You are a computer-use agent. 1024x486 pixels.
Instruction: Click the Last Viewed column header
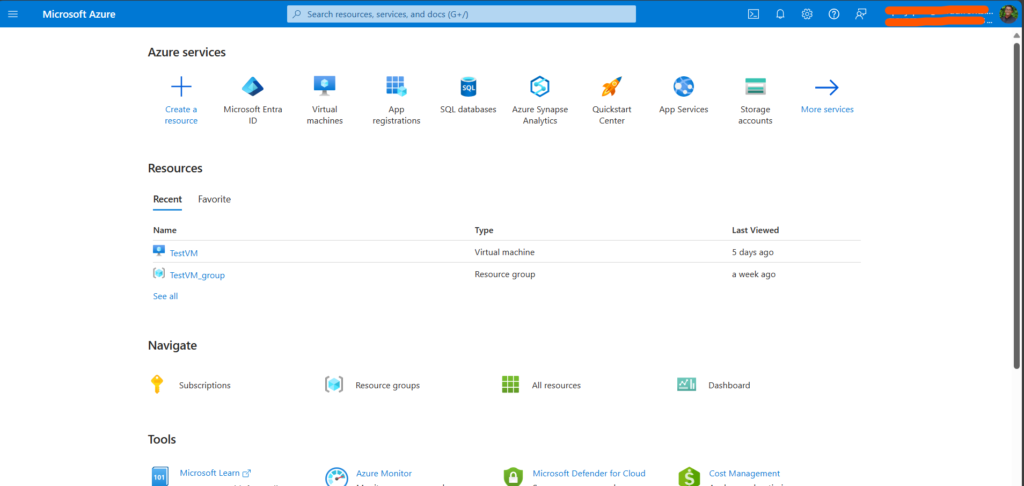point(756,230)
